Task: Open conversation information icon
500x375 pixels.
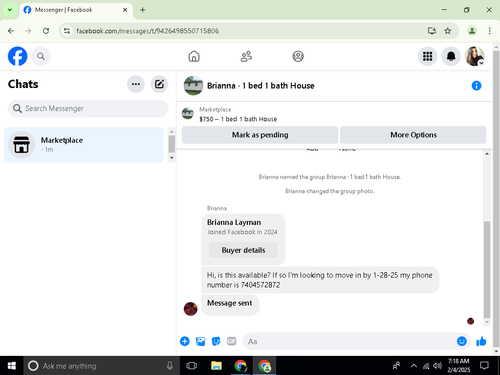Action: click(x=476, y=86)
